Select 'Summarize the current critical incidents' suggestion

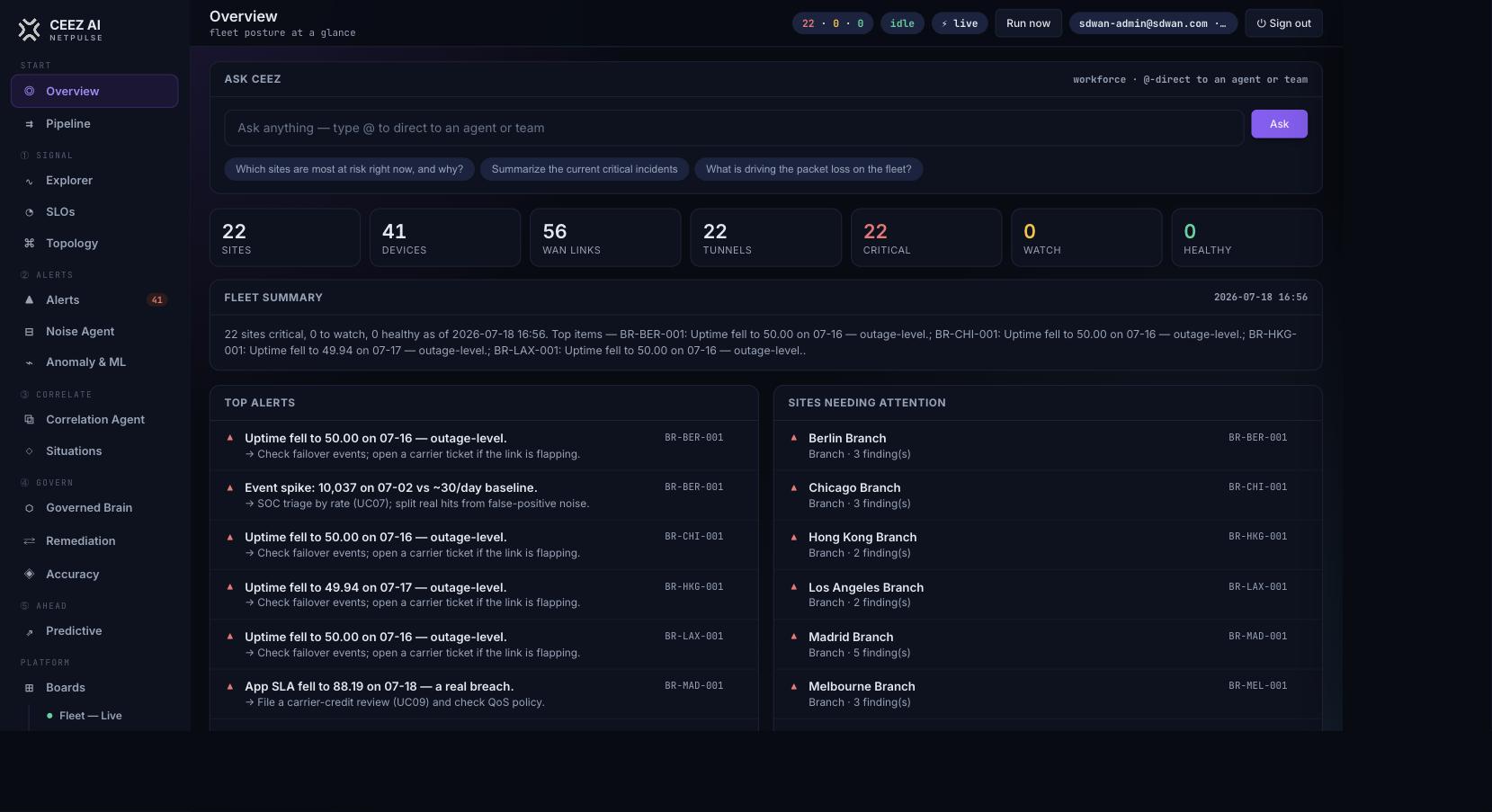[x=585, y=169]
